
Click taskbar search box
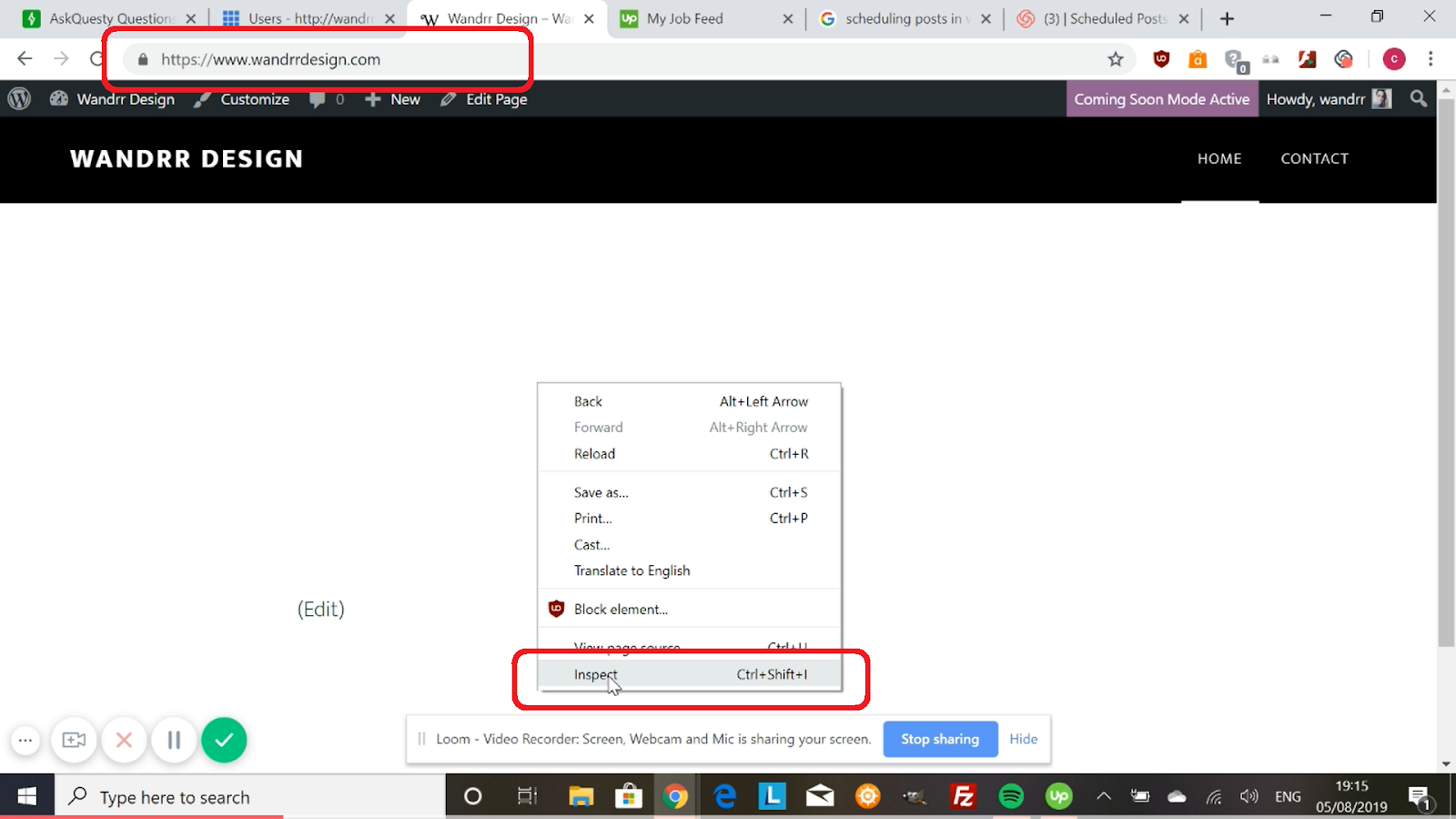250,797
